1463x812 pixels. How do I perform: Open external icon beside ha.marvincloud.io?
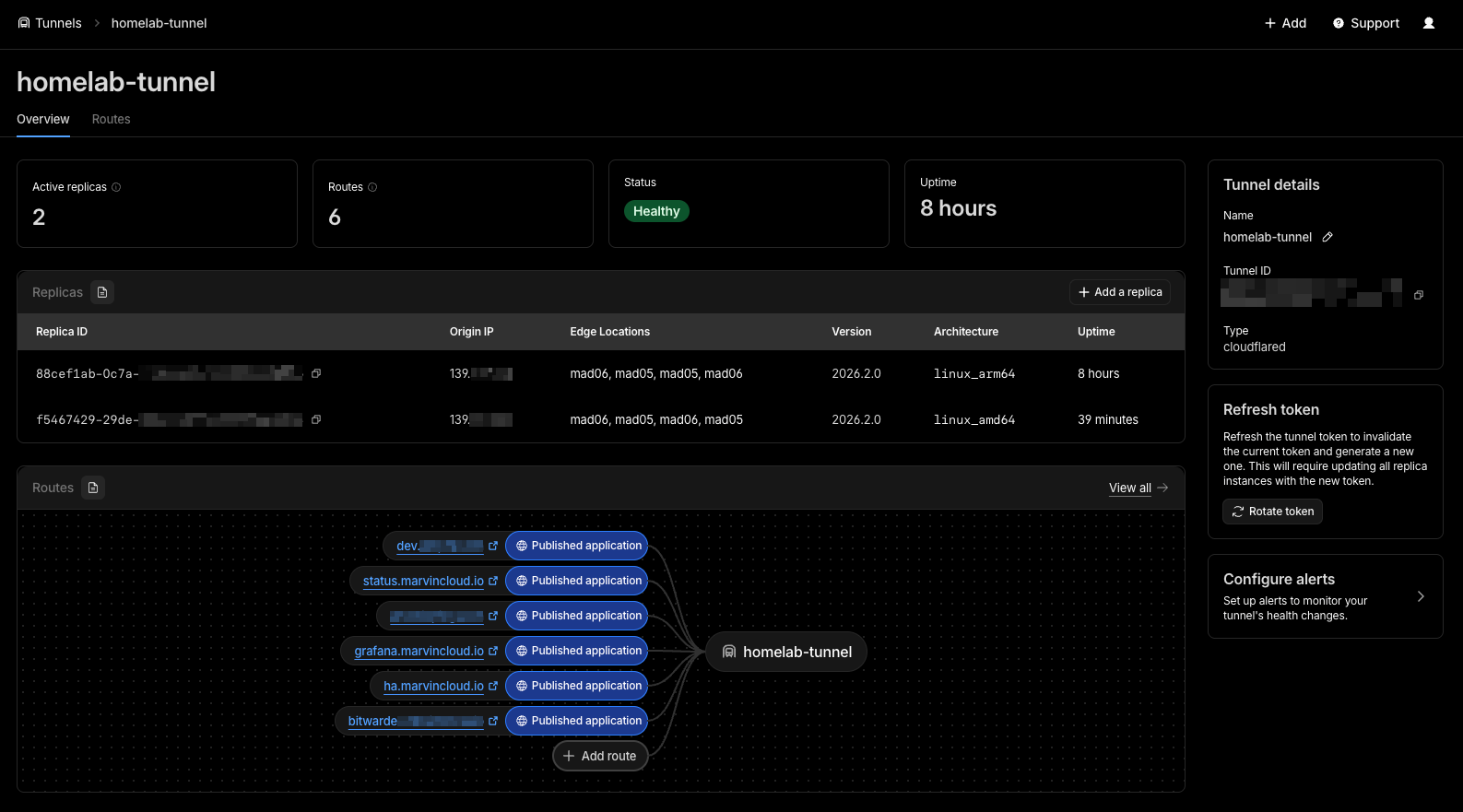pos(493,686)
